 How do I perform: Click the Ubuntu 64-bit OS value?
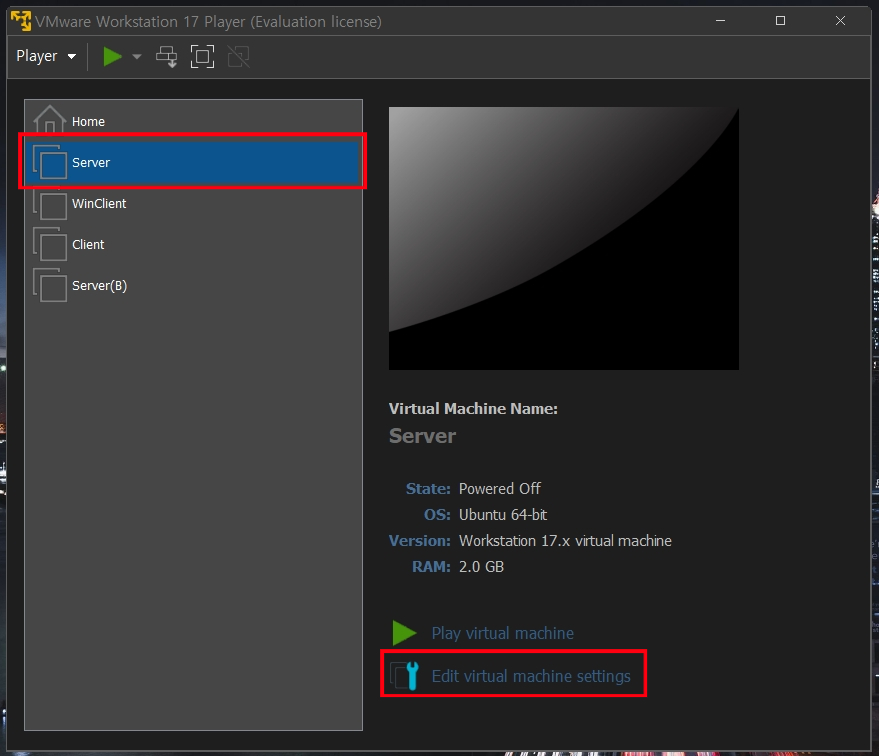(503, 514)
